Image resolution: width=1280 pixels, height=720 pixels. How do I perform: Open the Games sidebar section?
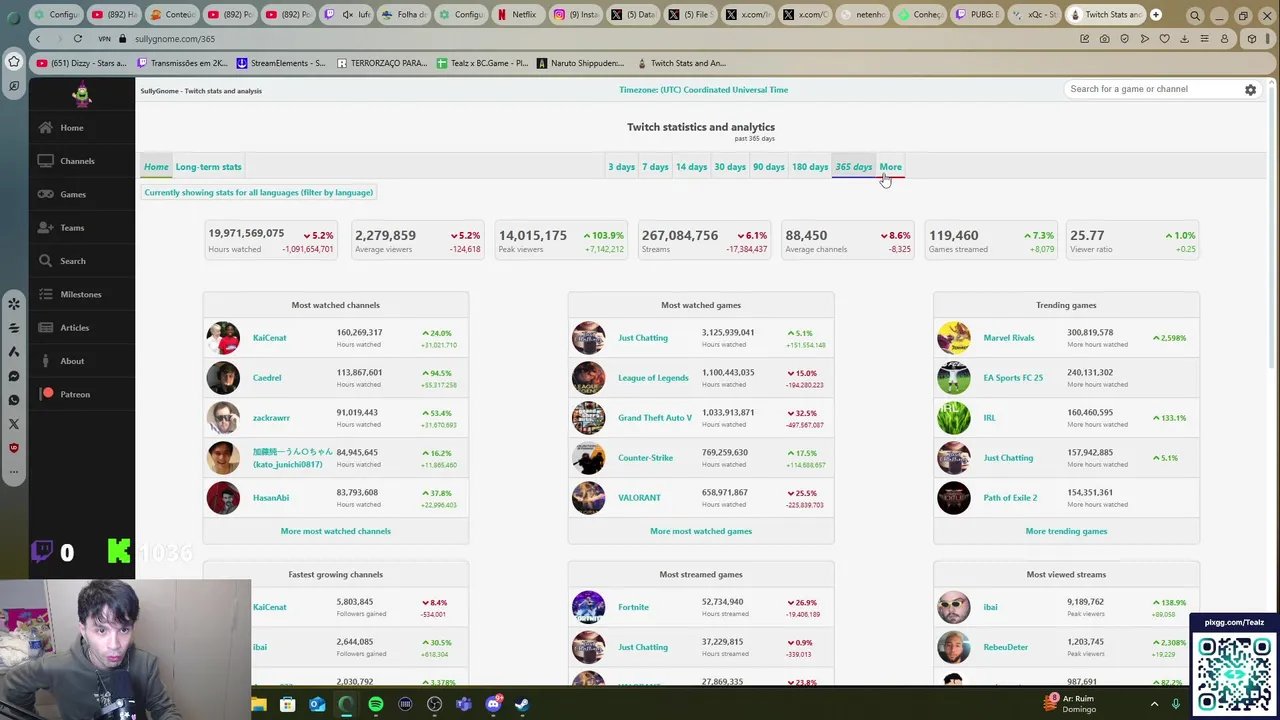72,194
